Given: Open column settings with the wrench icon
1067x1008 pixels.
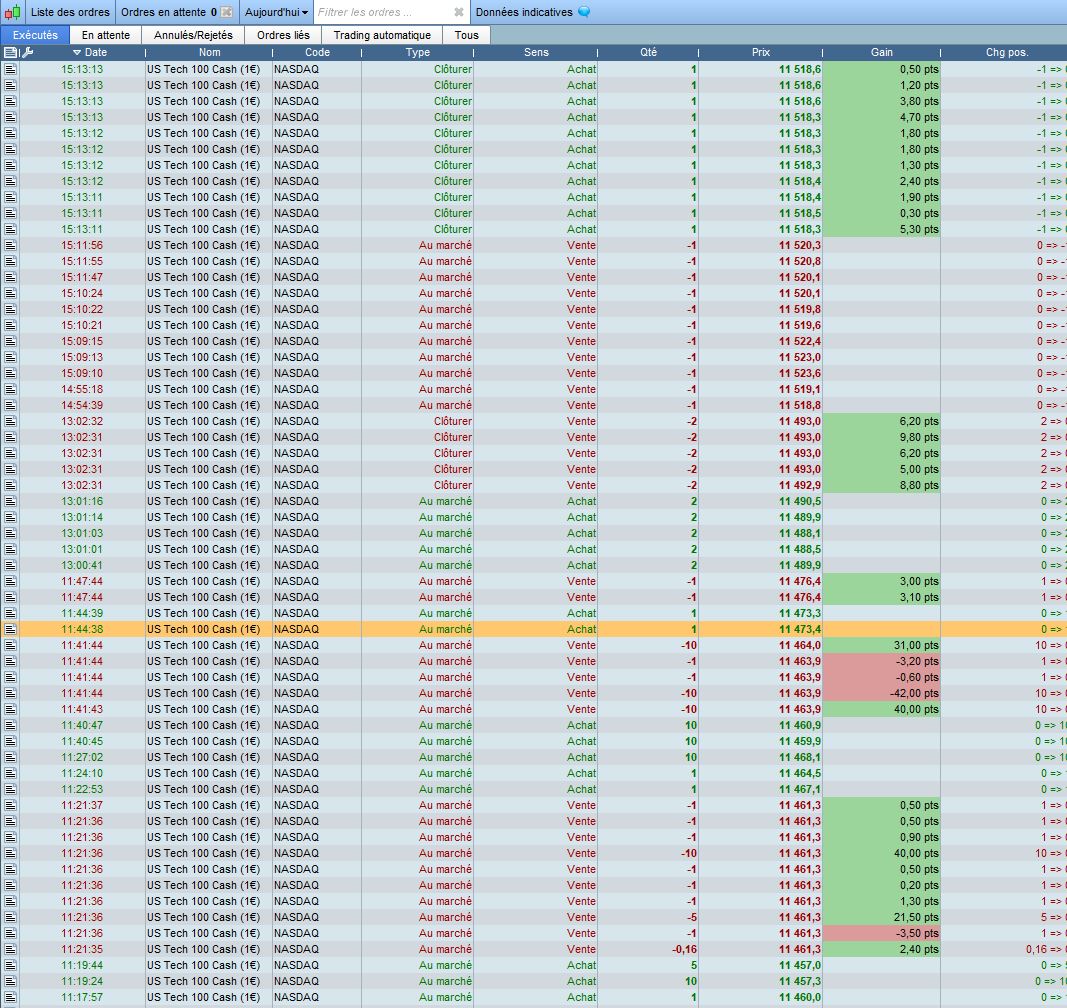Looking at the screenshot, I should (x=28, y=52).
